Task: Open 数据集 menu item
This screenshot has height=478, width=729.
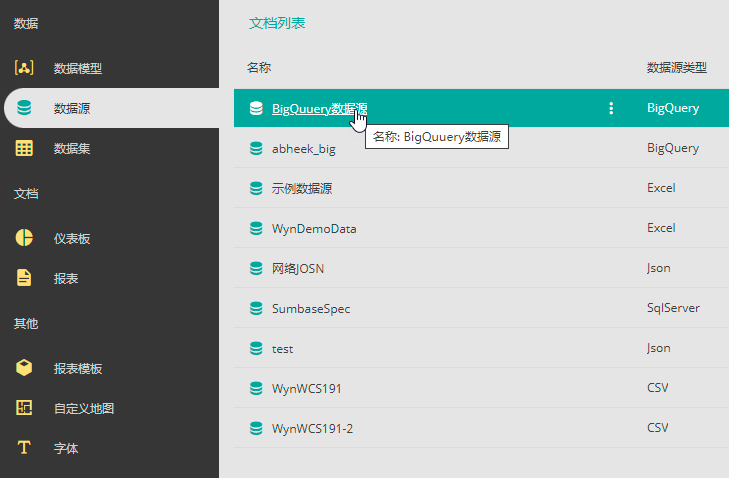Action: [x=72, y=148]
